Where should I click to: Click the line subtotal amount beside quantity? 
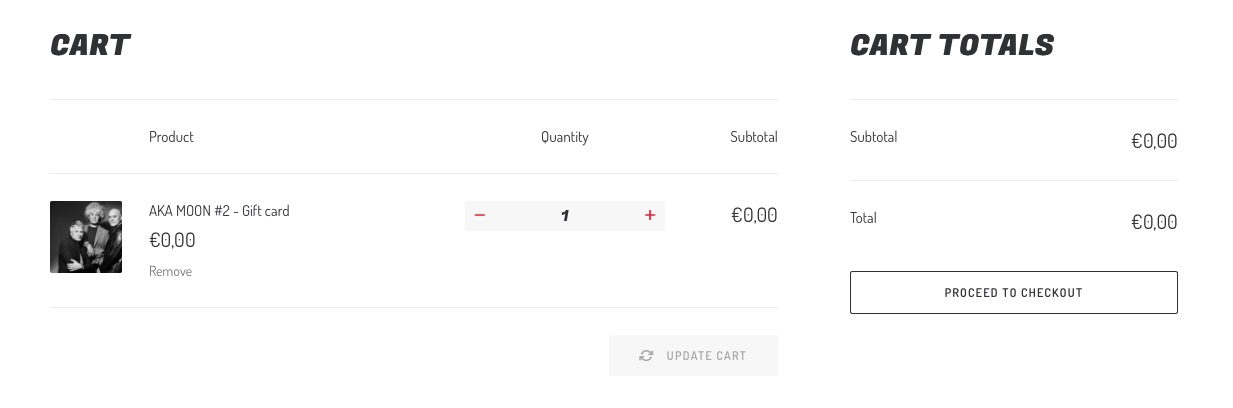tap(754, 215)
